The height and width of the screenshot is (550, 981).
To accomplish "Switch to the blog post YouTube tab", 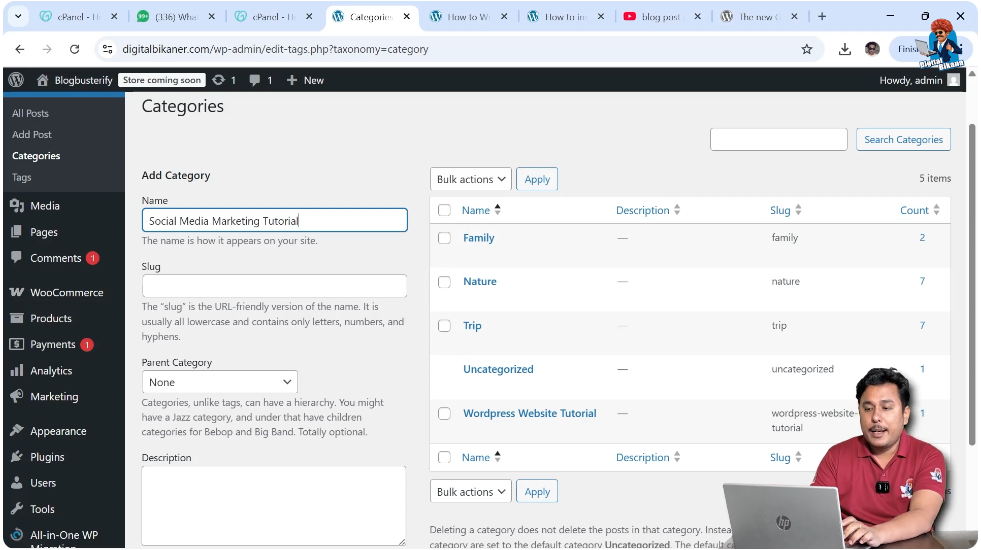I will coord(662,17).
